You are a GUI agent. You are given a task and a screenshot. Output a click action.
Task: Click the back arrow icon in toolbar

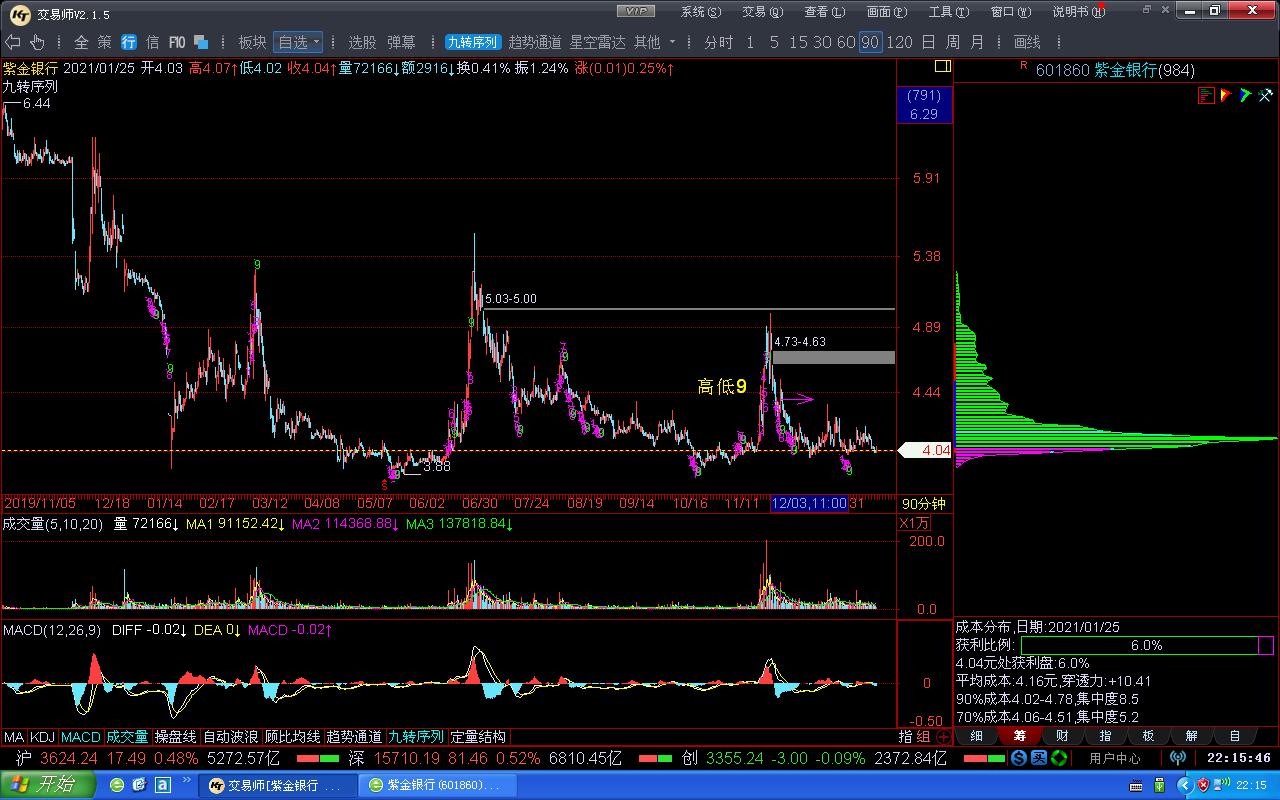tap(13, 42)
